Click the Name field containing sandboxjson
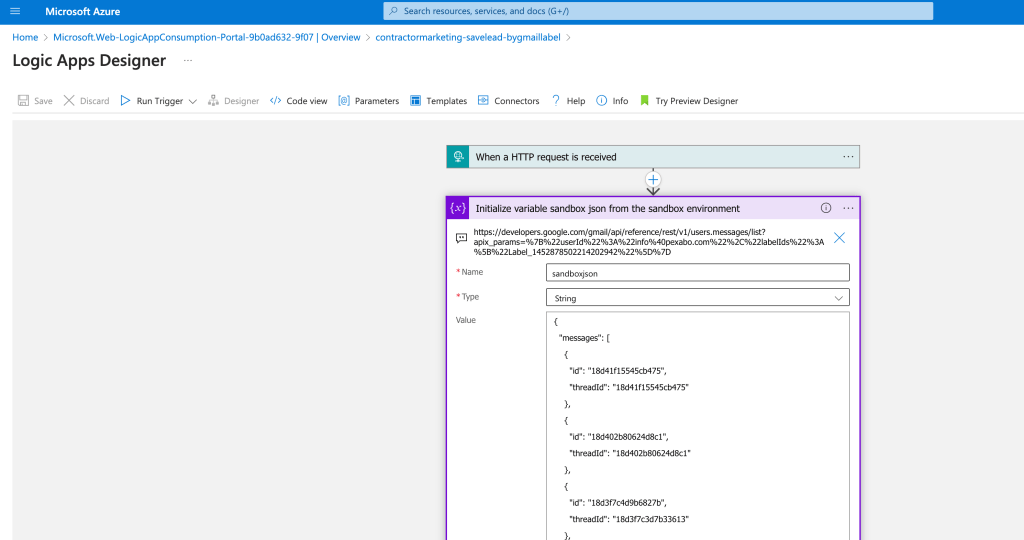Screen dimensions: 1024x540 pos(697,273)
